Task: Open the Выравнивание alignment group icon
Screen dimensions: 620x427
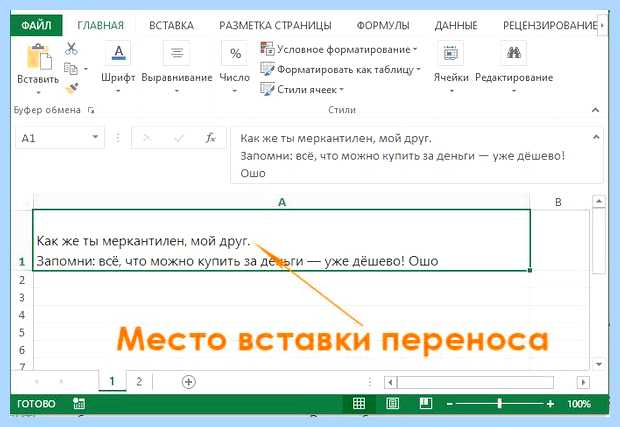Action: (x=177, y=53)
